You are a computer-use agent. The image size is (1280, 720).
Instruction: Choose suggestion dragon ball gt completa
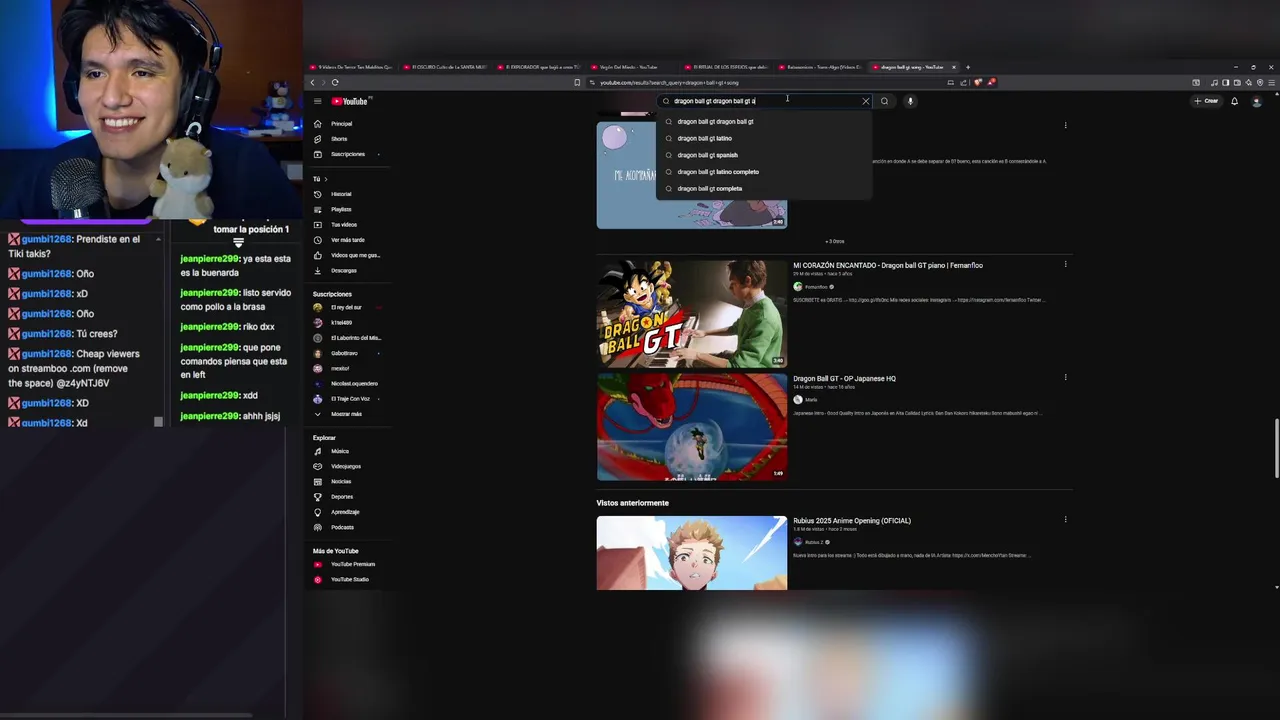click(764, 188)
